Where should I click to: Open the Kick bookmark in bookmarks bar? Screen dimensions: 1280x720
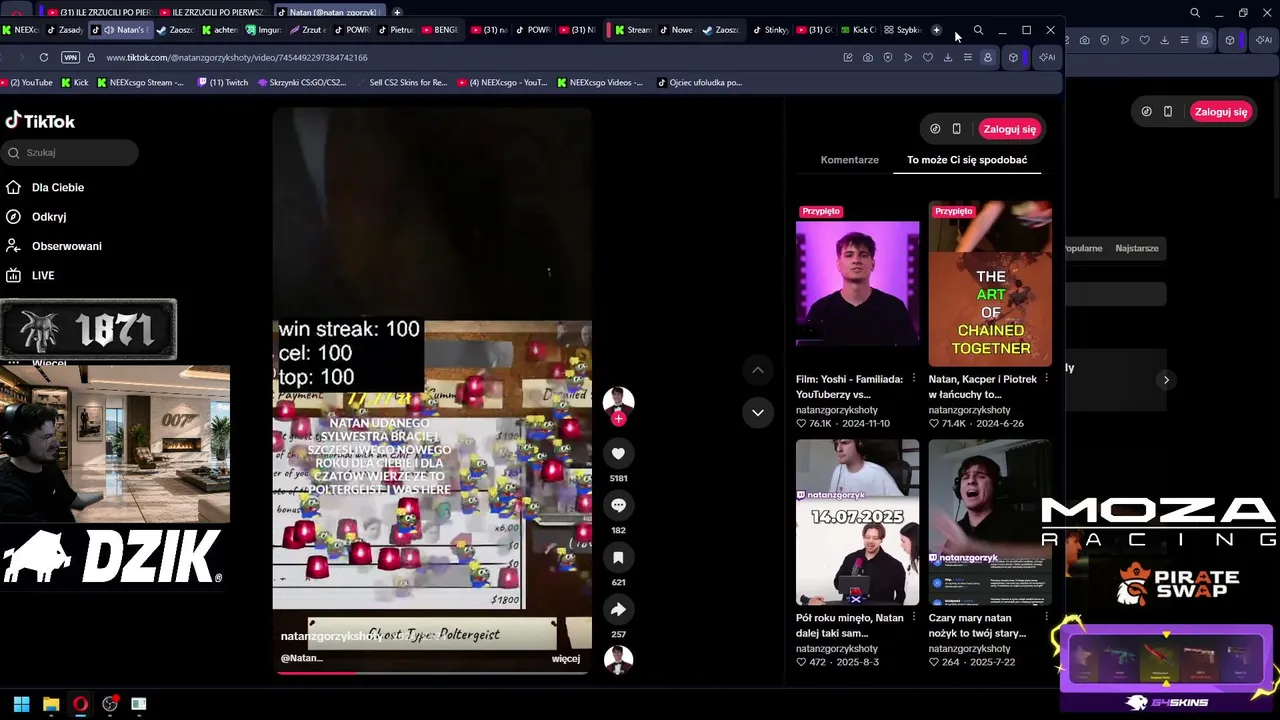pos(74,83)
